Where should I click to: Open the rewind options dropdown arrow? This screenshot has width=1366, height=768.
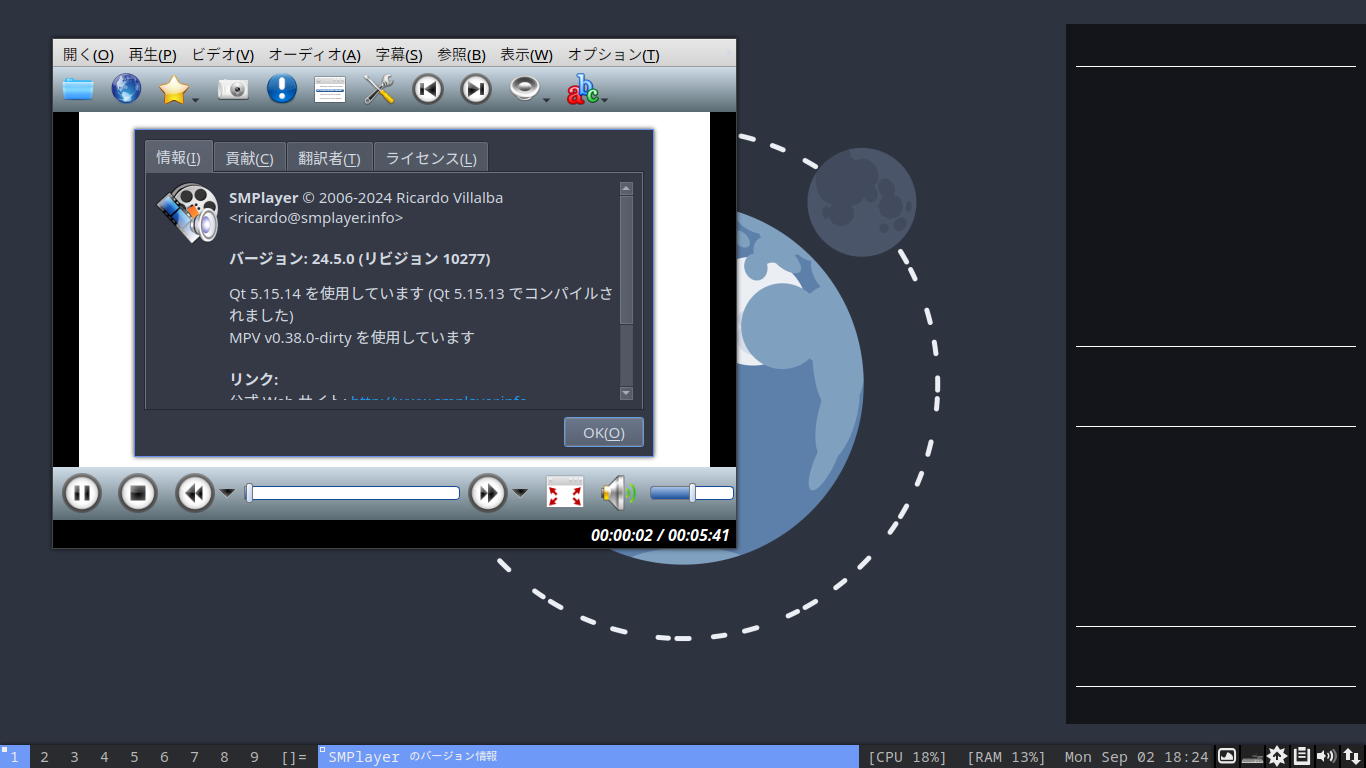tap(227, 492)
